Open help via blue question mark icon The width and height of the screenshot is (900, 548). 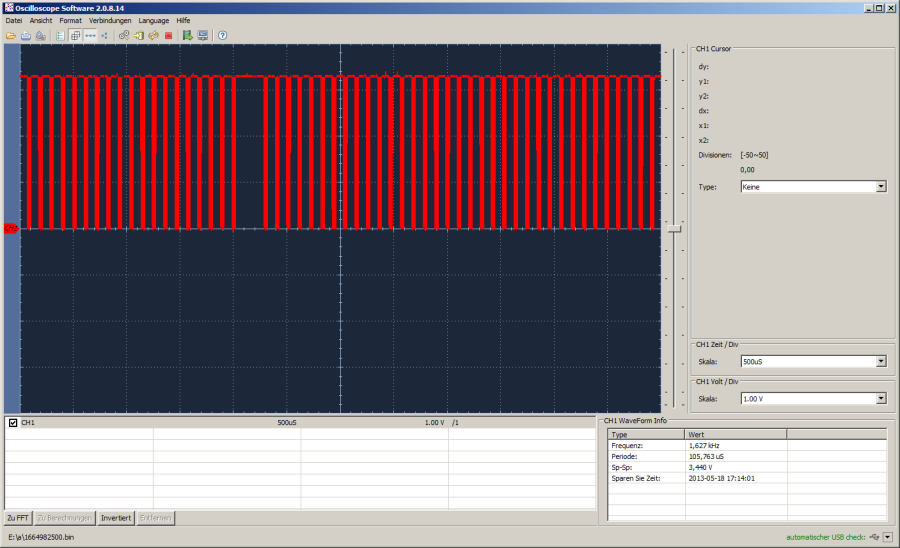coord(222,35)
